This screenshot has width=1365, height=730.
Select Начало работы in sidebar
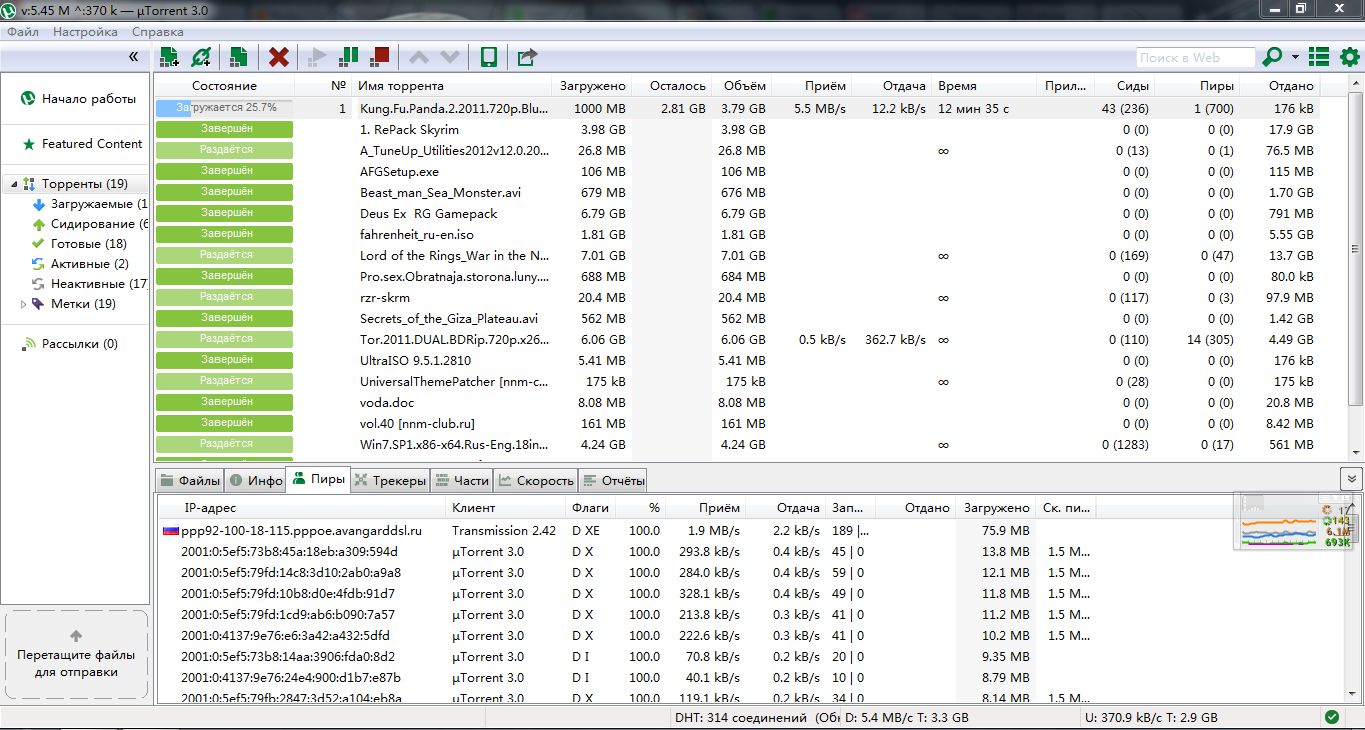[78, 99]
